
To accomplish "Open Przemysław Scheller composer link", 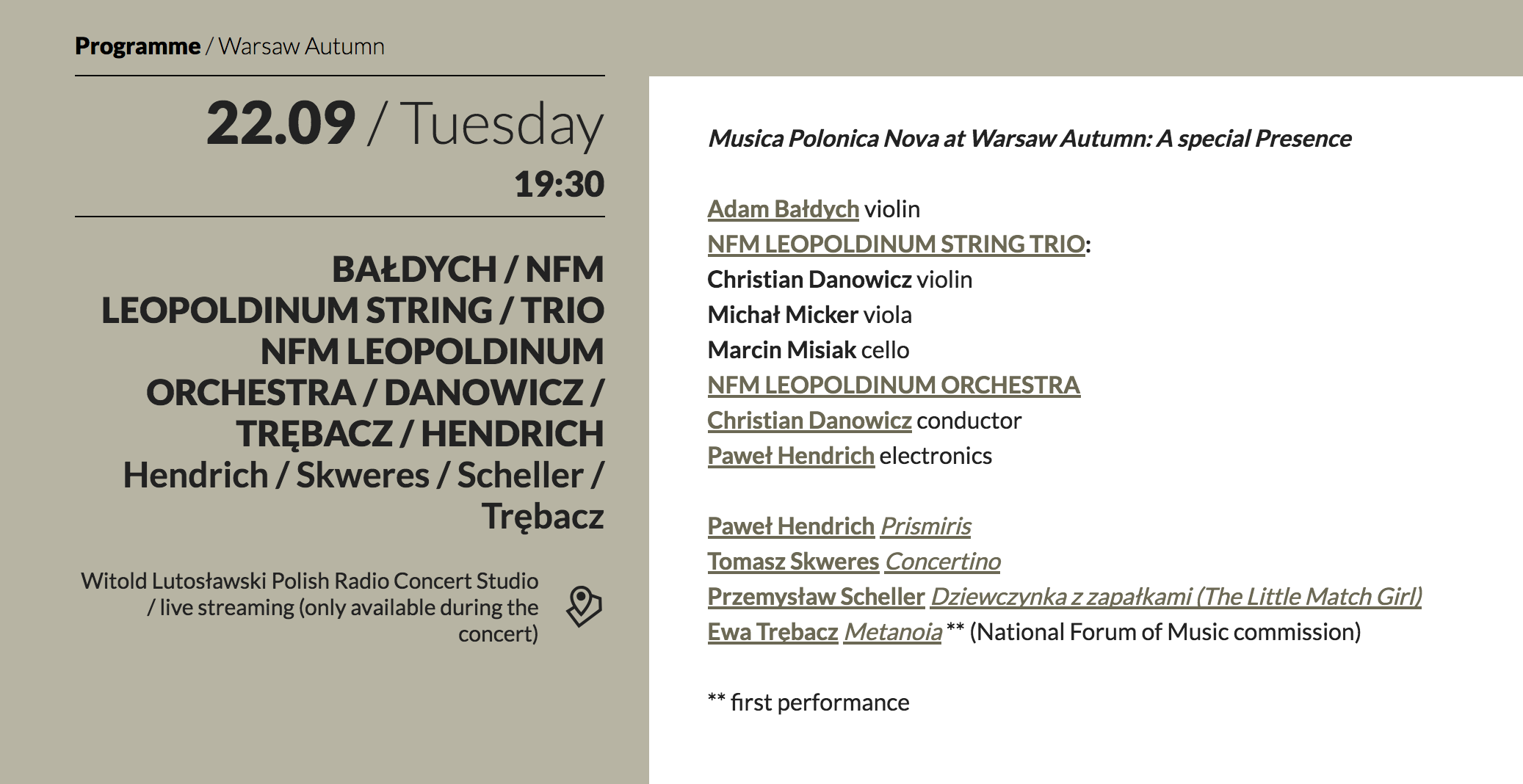I will pyautogui.click(x=816, y=597).
